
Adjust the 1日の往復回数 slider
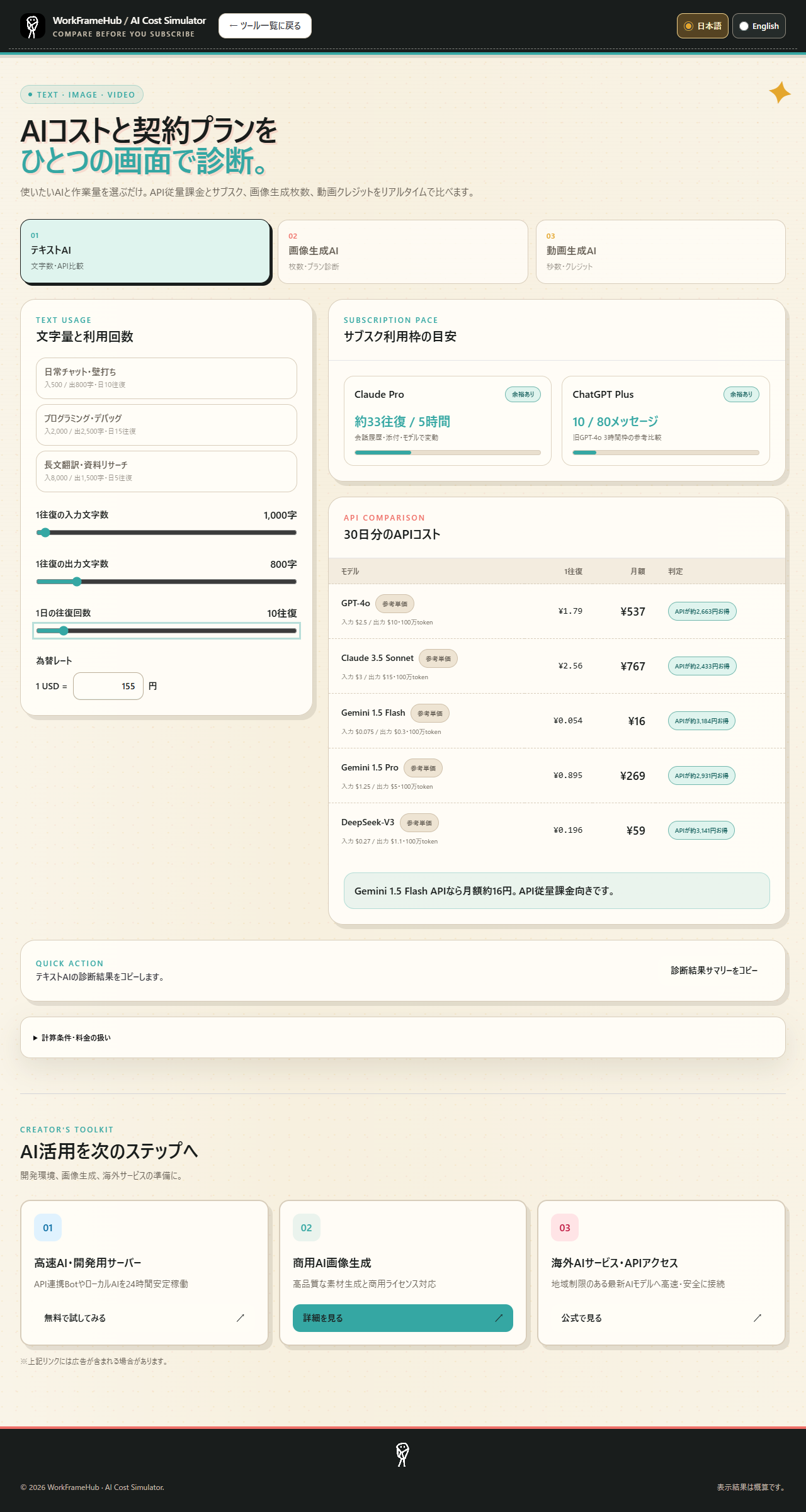(x=166, y=631)
